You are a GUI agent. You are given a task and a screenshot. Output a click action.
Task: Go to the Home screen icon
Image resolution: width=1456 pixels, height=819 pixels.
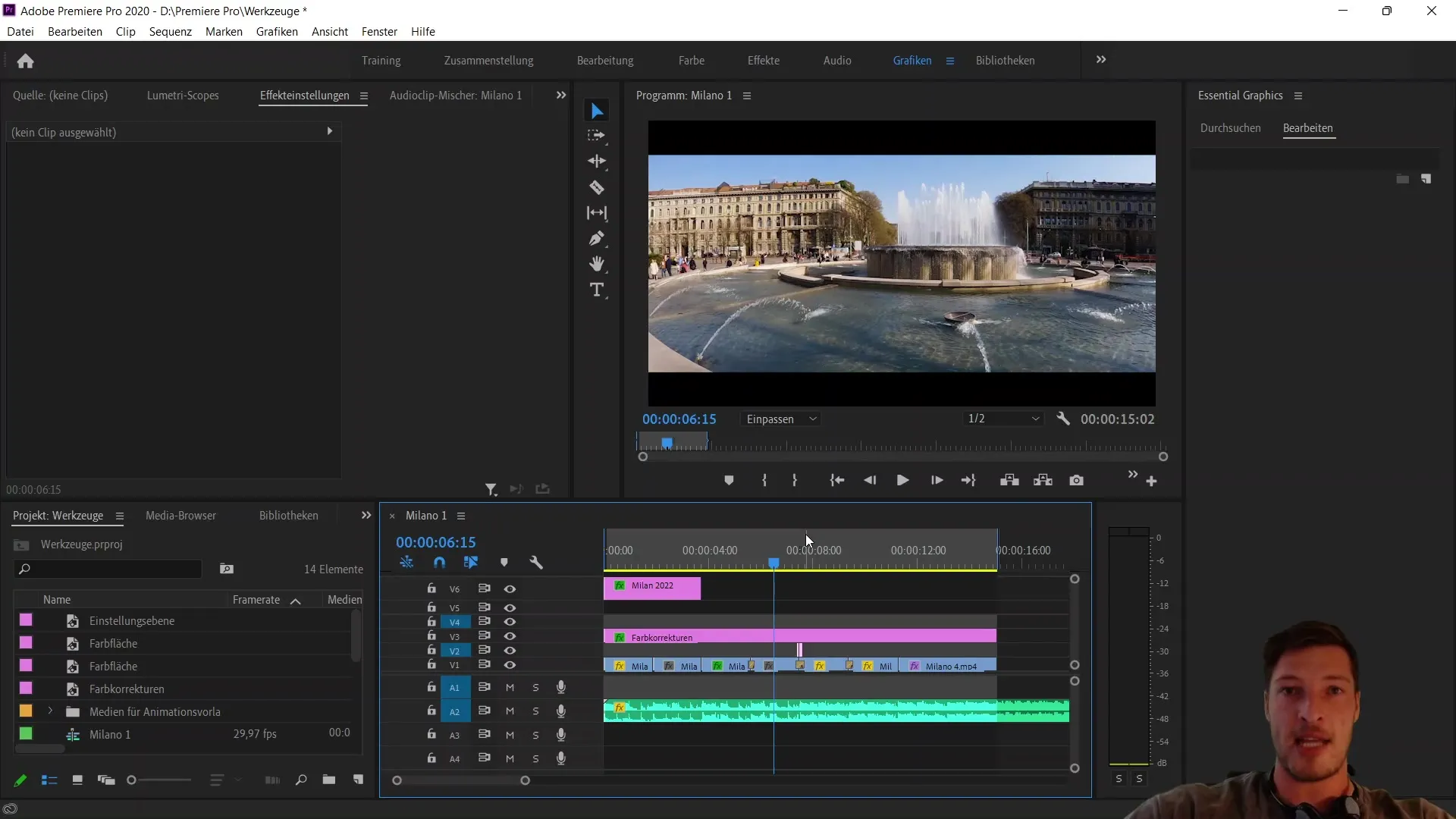click(25, 61)
